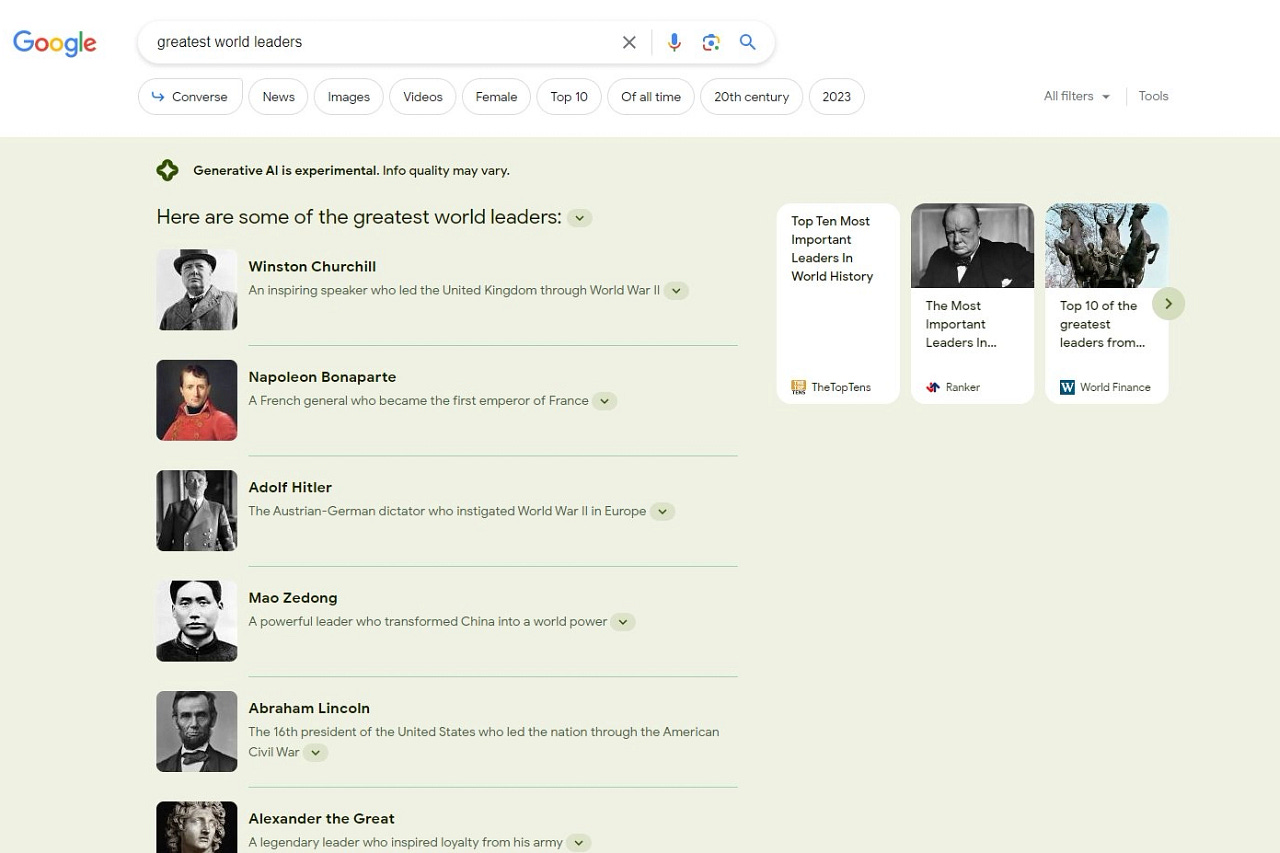Expand Alexander the Great description chevron

click(x=578, y=843)
